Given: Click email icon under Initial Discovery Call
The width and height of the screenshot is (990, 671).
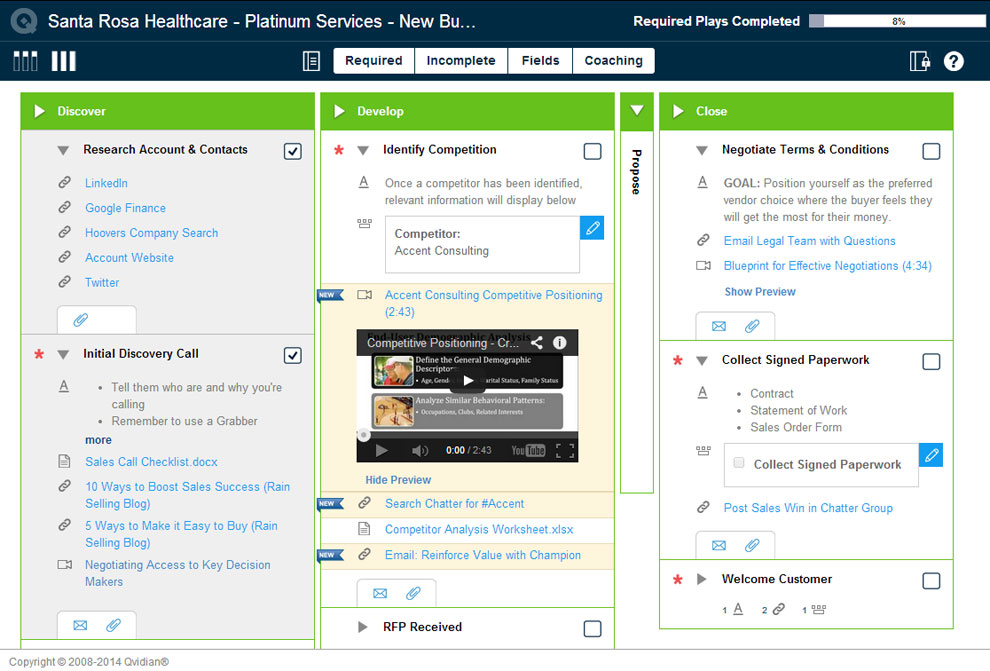Looking at the screenshot, I should click(x=80, y=626).
